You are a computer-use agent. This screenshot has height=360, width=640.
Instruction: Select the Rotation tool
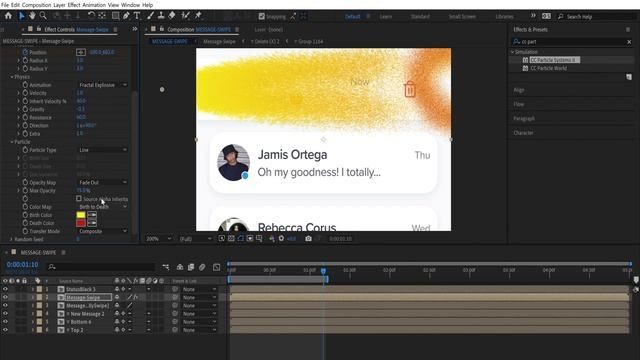point(91,16)
